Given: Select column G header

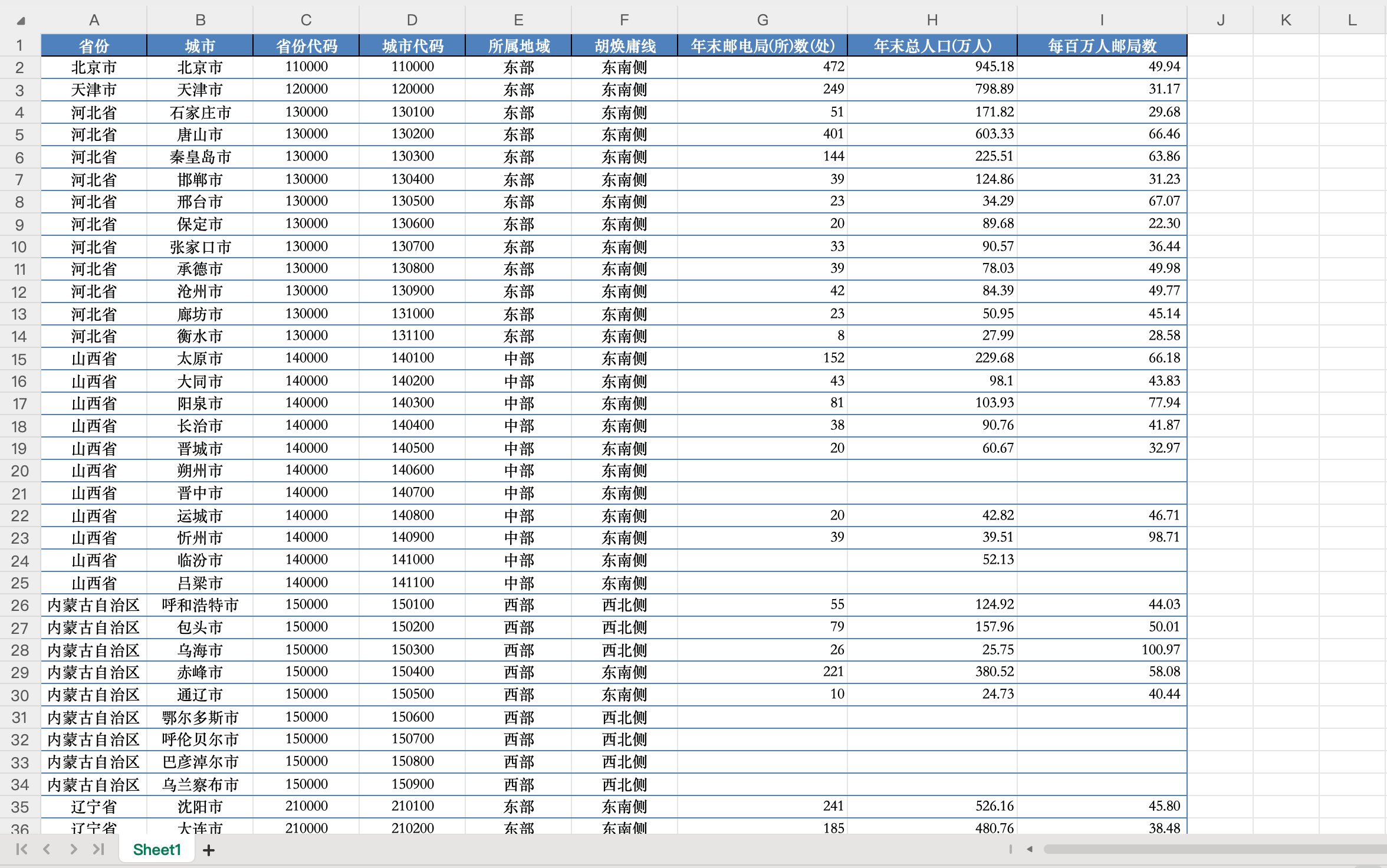Looking at the screenshot, I should [762, 20].
